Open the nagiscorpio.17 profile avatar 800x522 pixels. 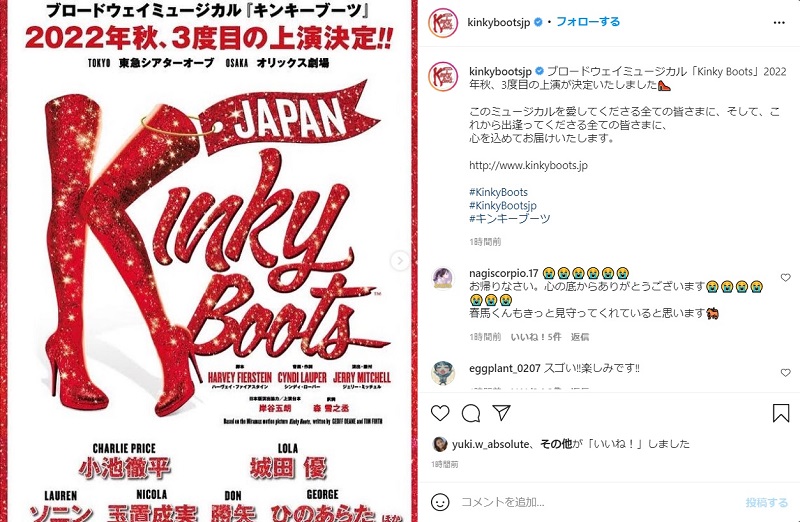443,278
